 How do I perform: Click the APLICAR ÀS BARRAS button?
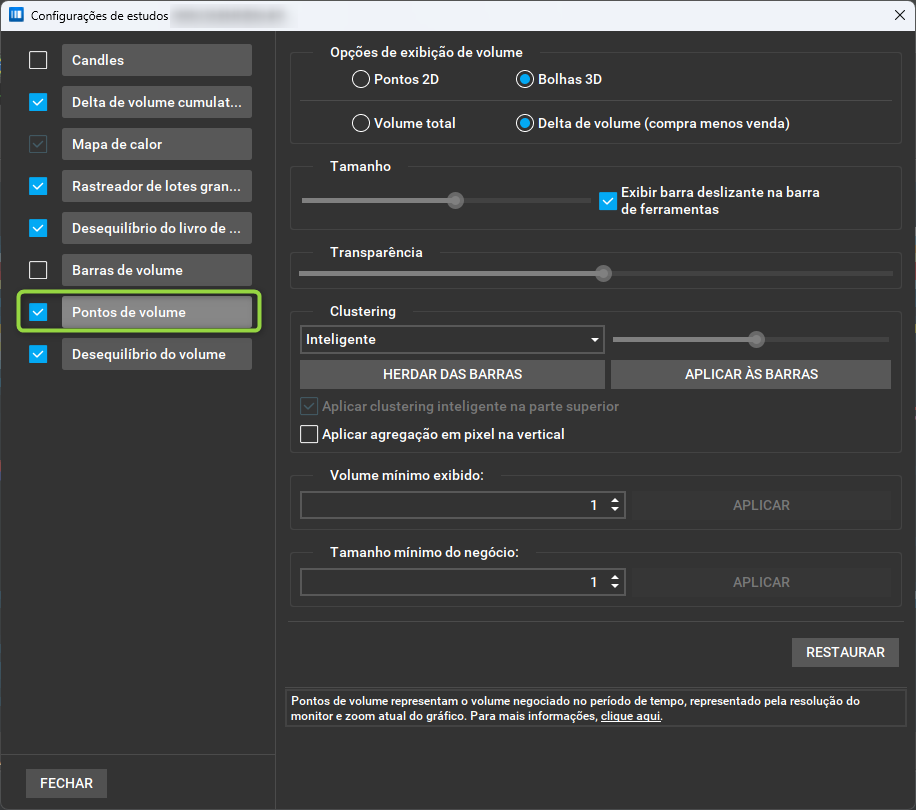751,374
